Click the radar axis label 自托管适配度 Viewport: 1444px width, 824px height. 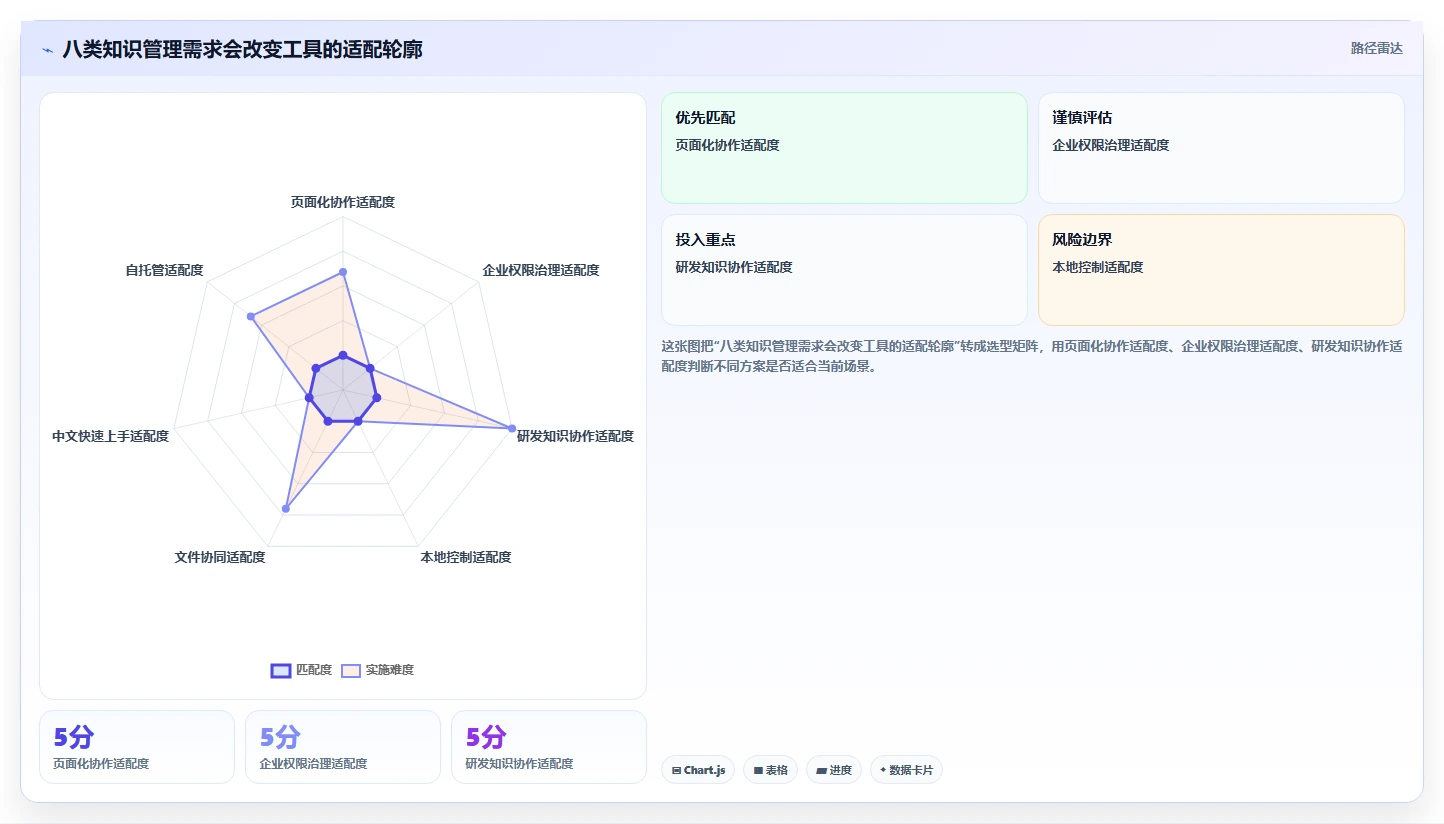point(164,270)
